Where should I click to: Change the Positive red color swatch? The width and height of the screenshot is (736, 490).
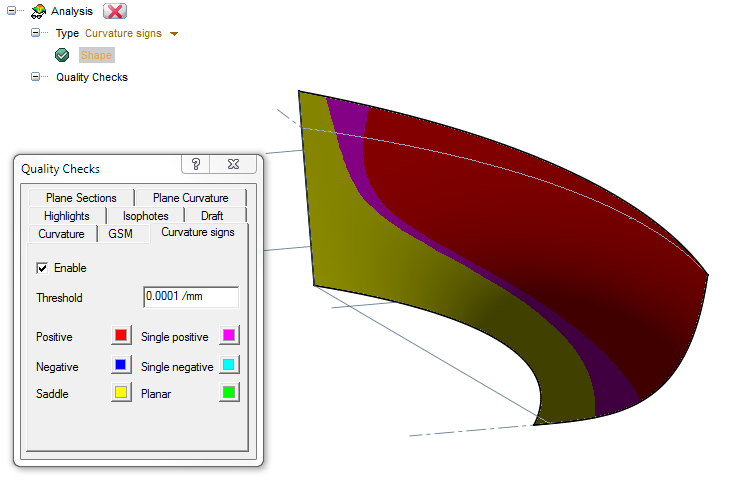click(x=120, y=336)
